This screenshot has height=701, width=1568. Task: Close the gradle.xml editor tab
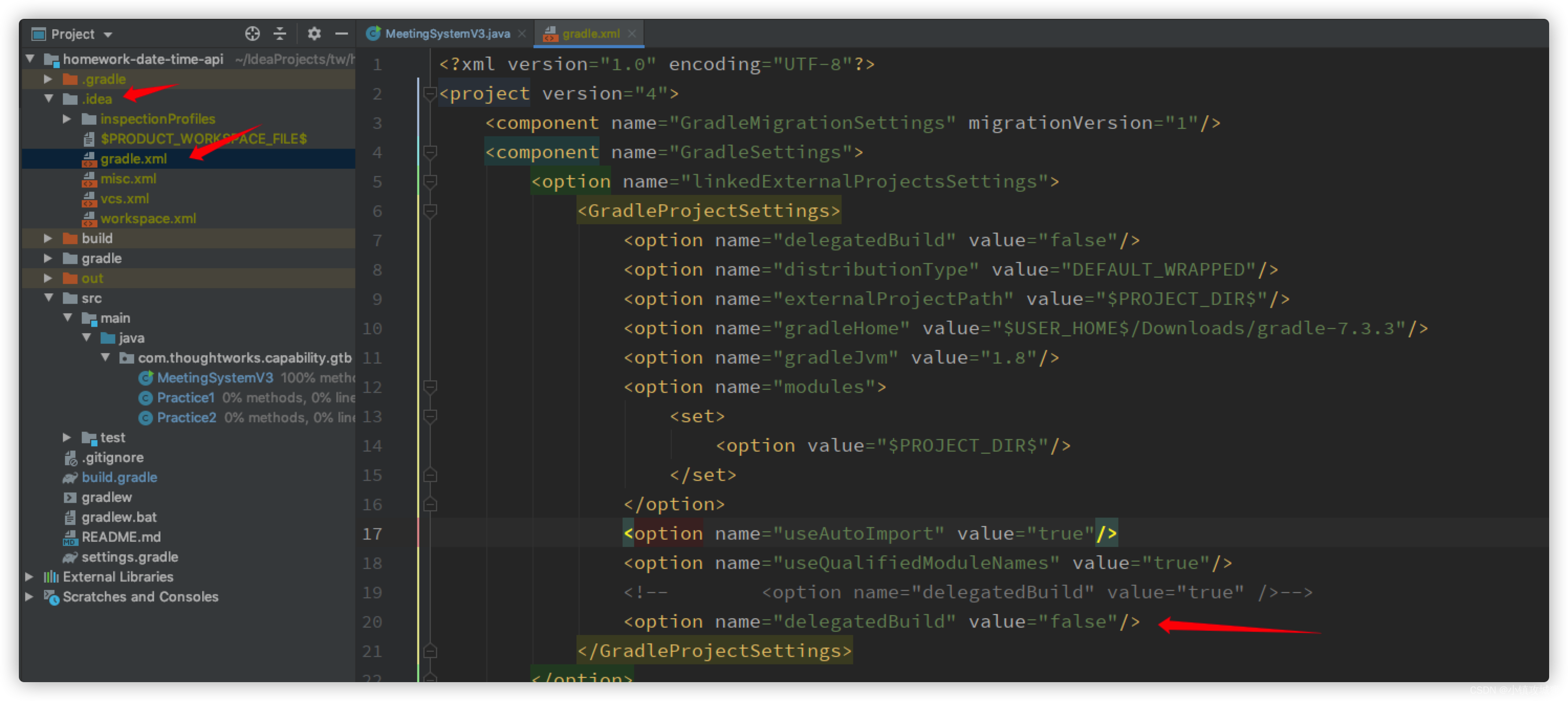[x=632, y=34]
